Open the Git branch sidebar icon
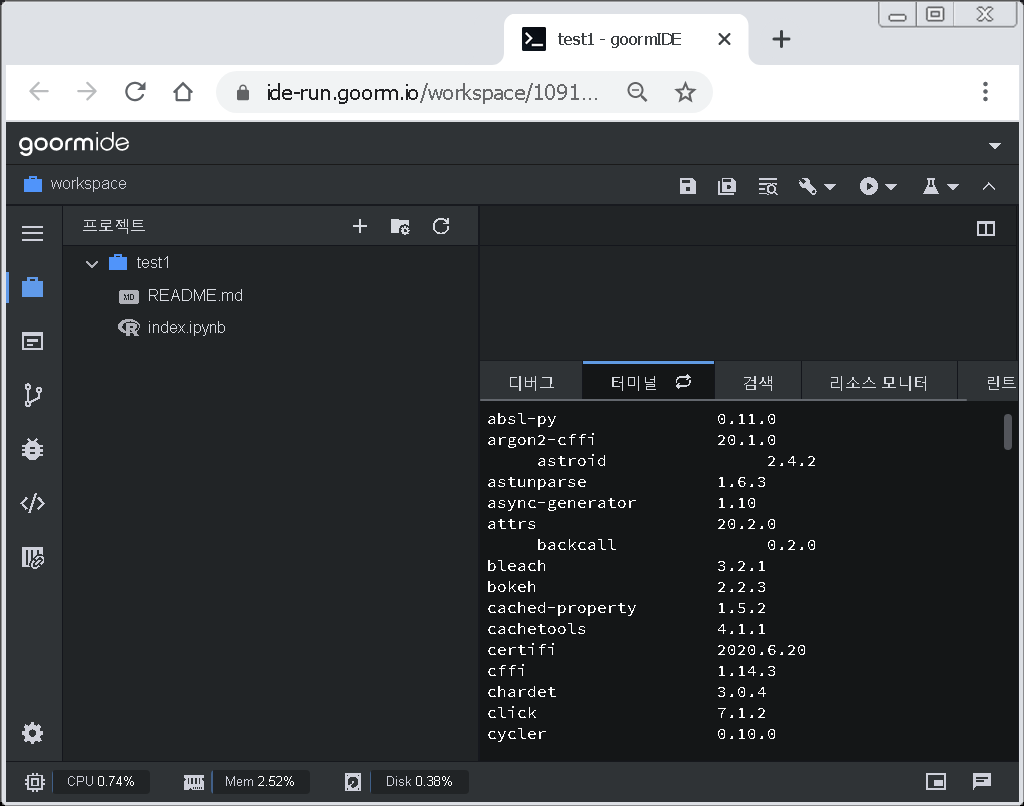1024x806 pixels. click(x=33, y=395)
